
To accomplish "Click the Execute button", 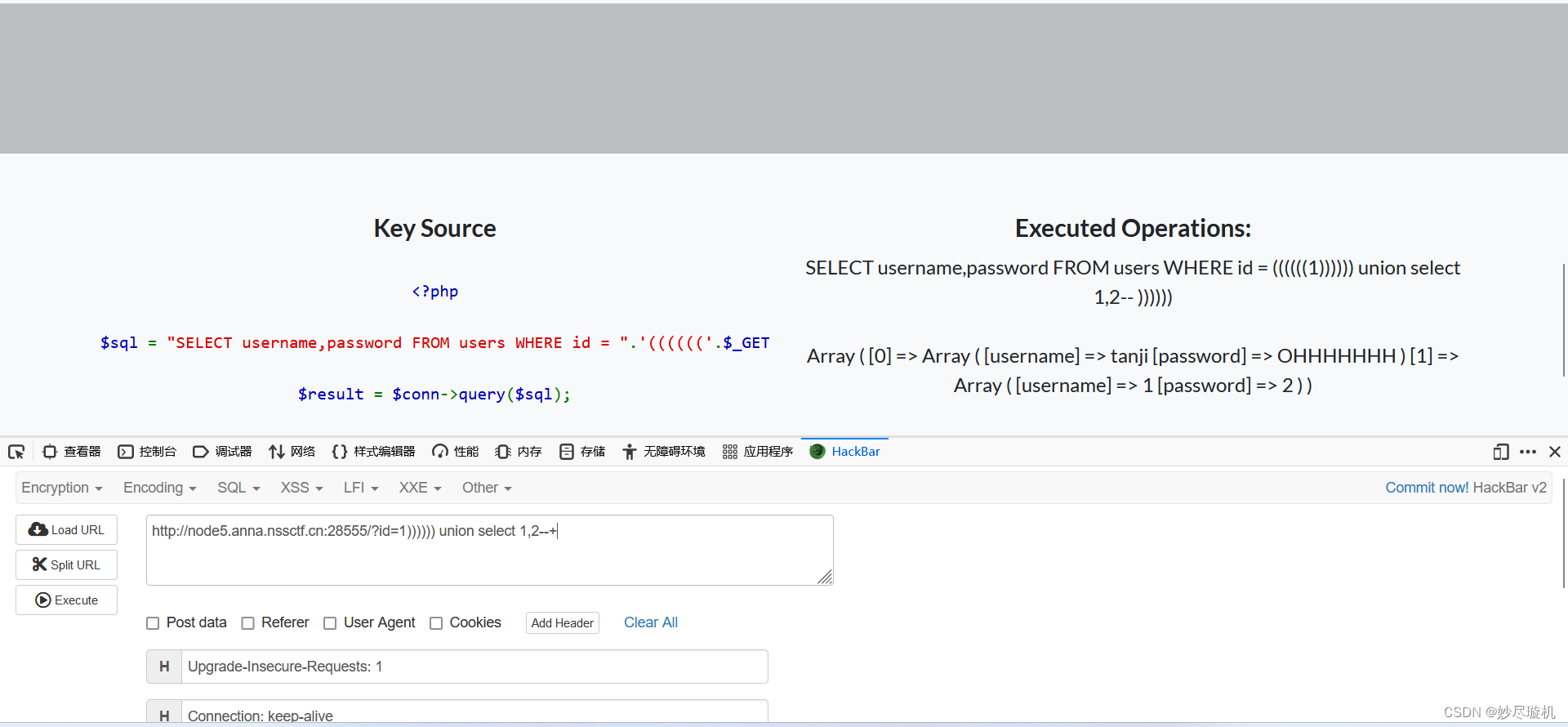I will point(66,600).
